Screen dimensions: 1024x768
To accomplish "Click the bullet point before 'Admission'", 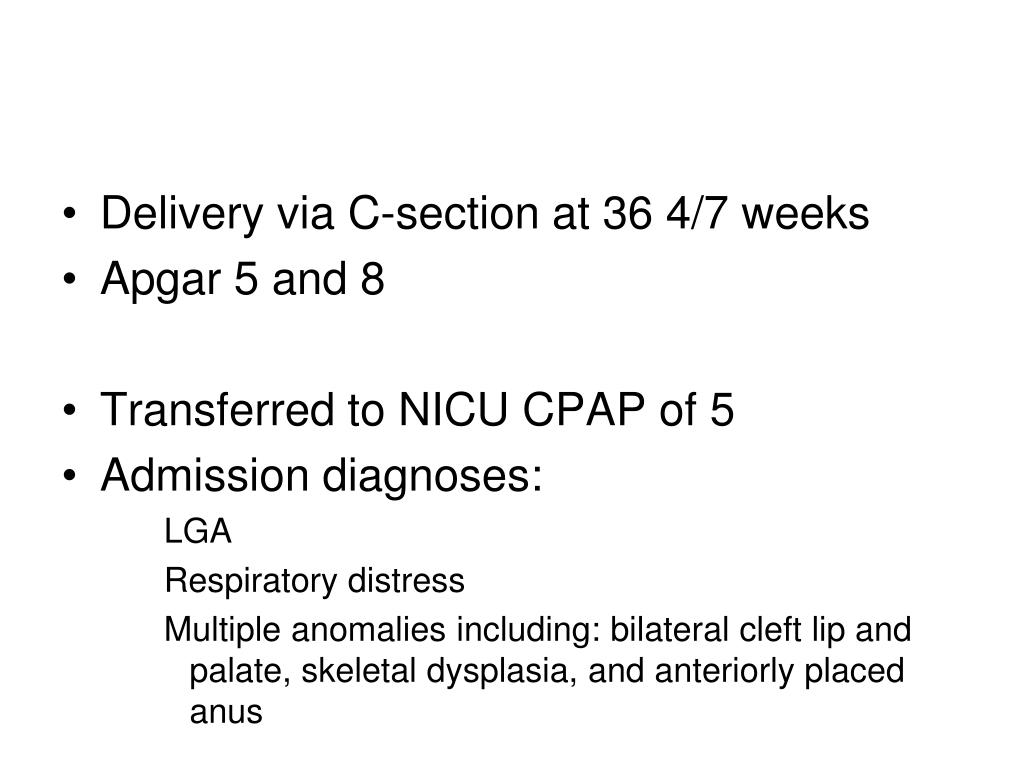I will (x=70, y=475).
